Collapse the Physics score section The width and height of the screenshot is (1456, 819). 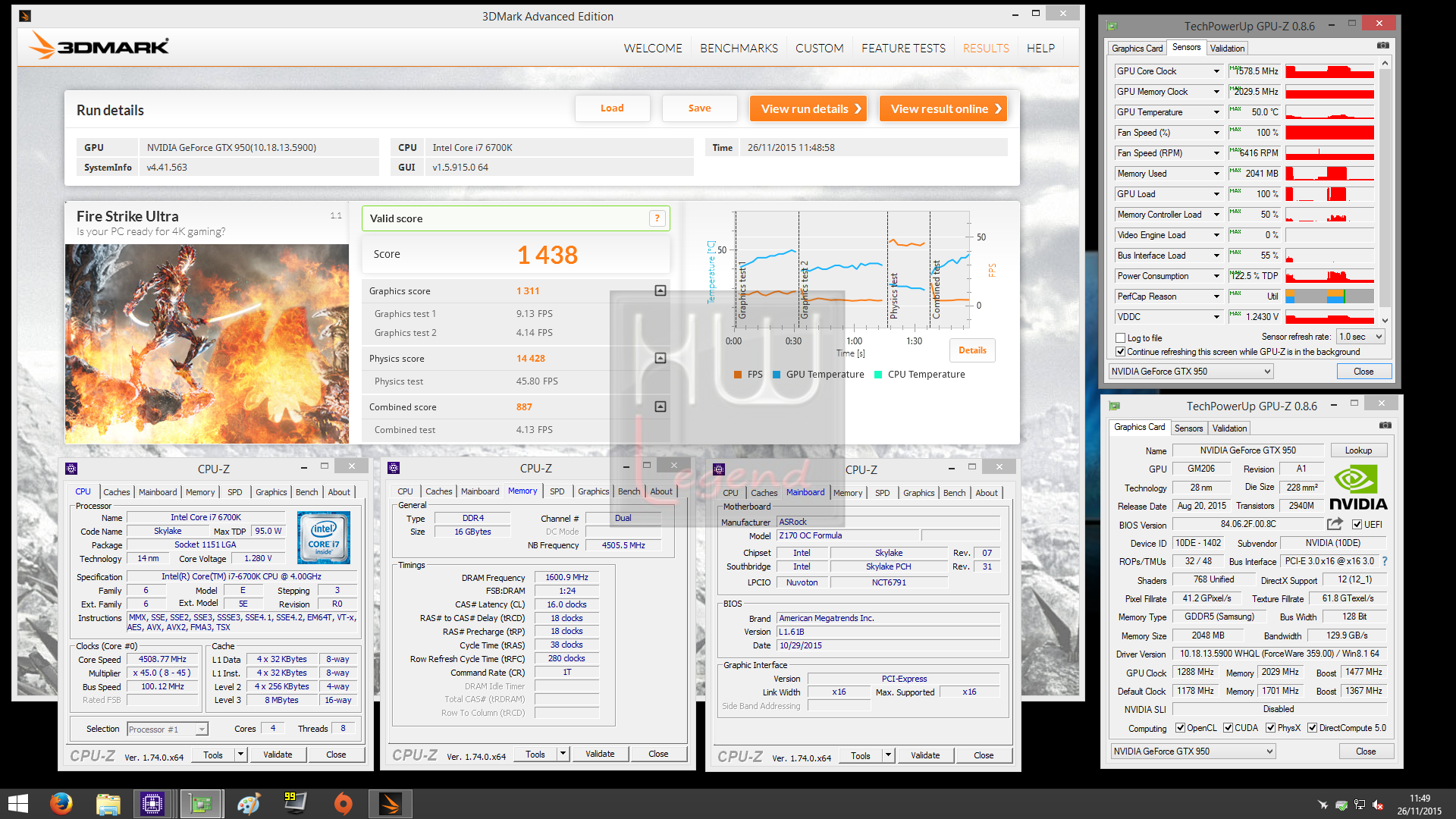coord(661,358)
